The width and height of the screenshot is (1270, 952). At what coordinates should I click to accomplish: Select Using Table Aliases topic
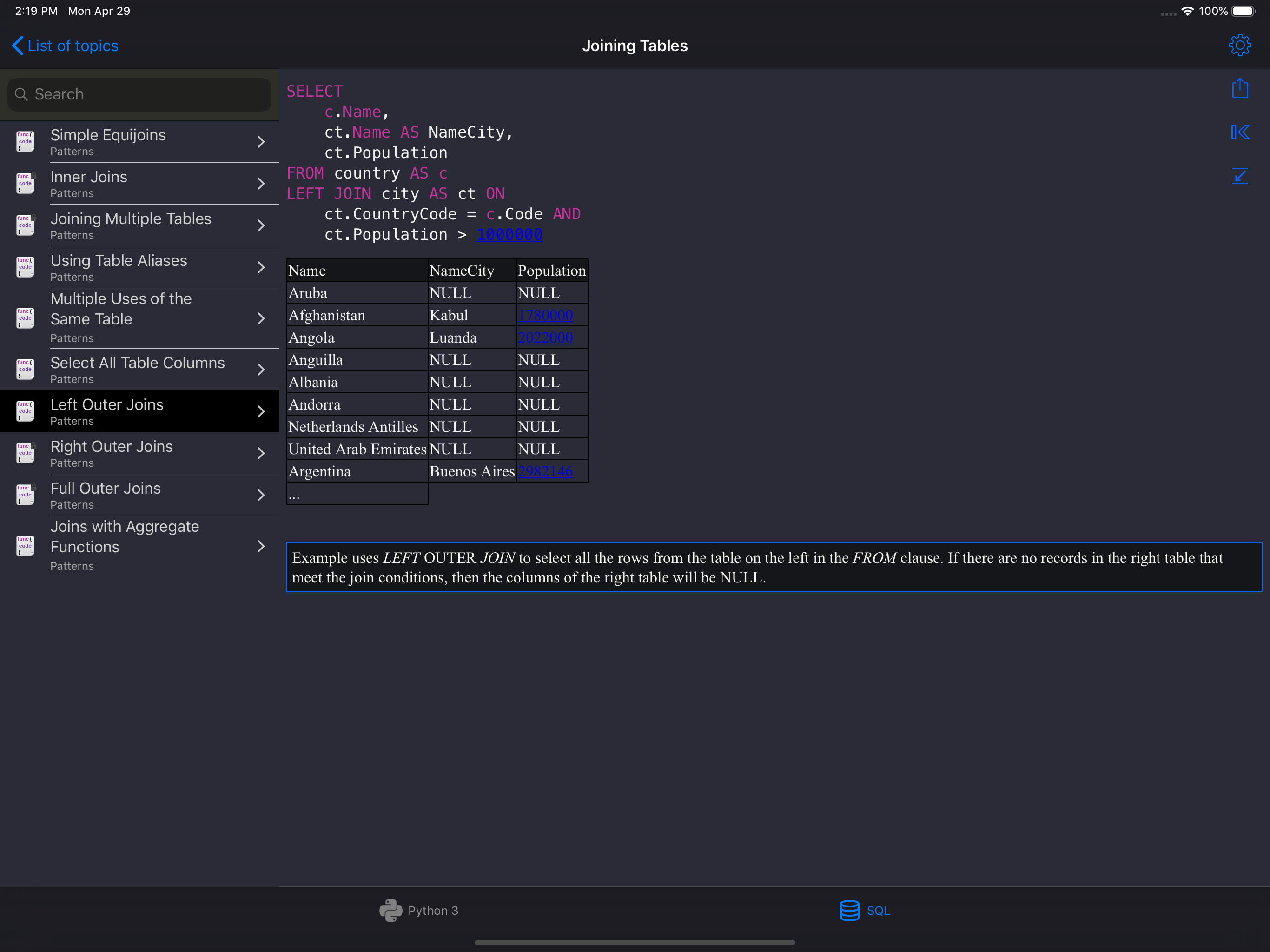click(x=119, y=267)
